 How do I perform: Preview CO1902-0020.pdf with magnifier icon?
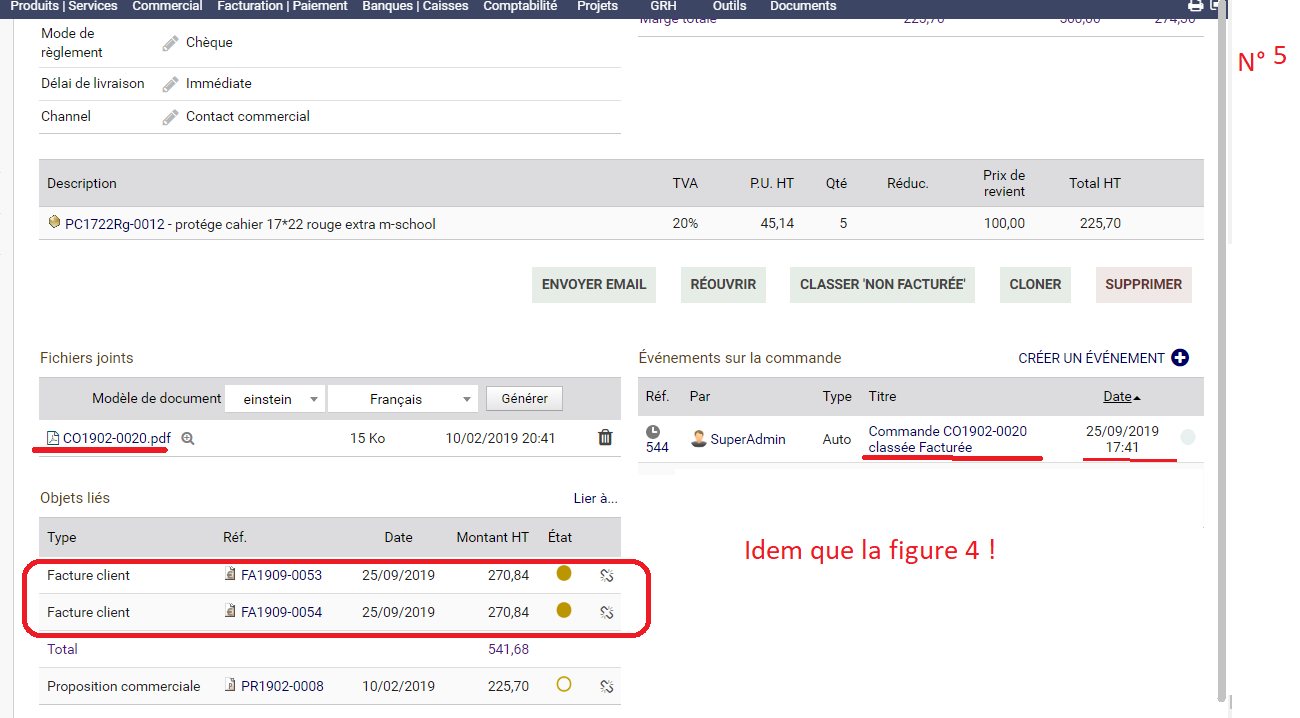pos(187,438)
